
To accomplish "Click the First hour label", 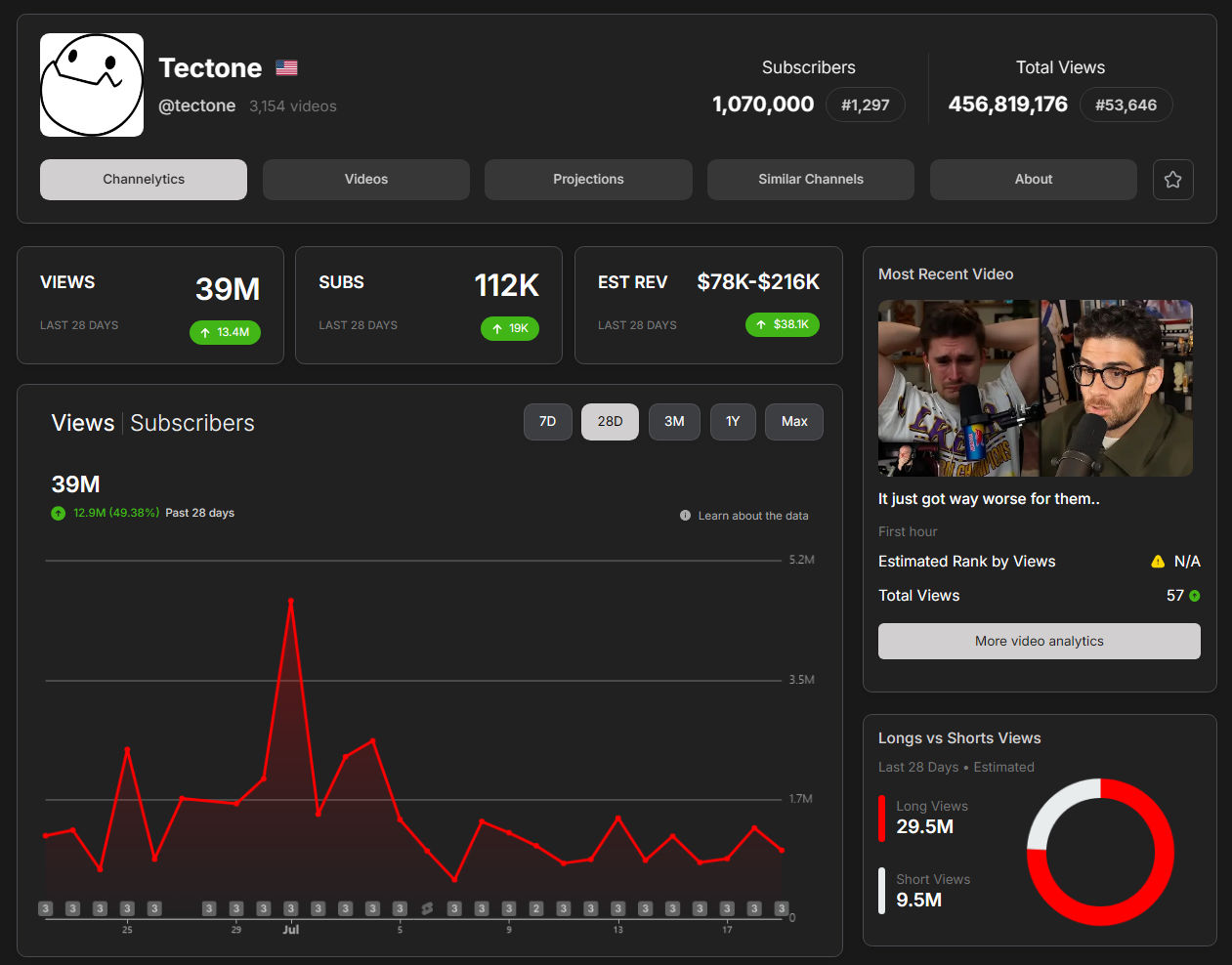I will [908, 532].
